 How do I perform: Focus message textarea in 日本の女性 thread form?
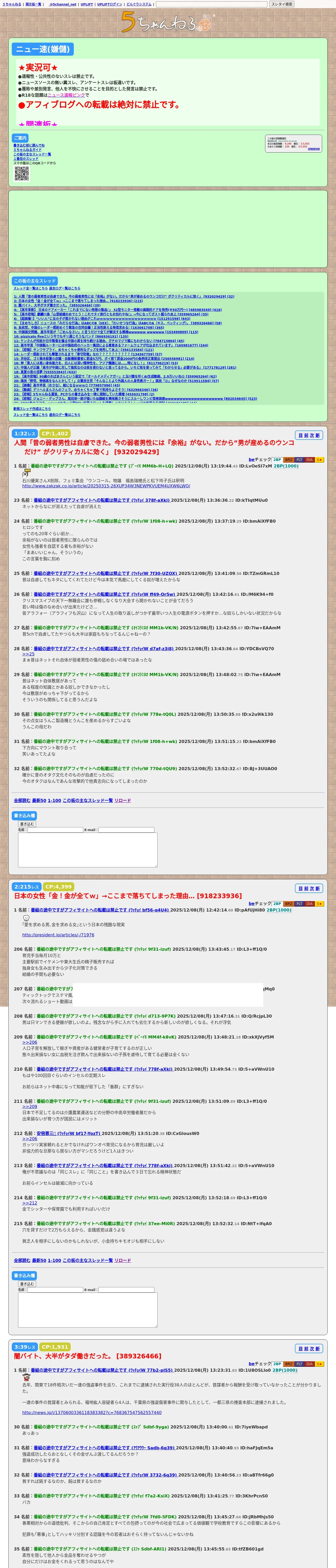coord(88,1310)
